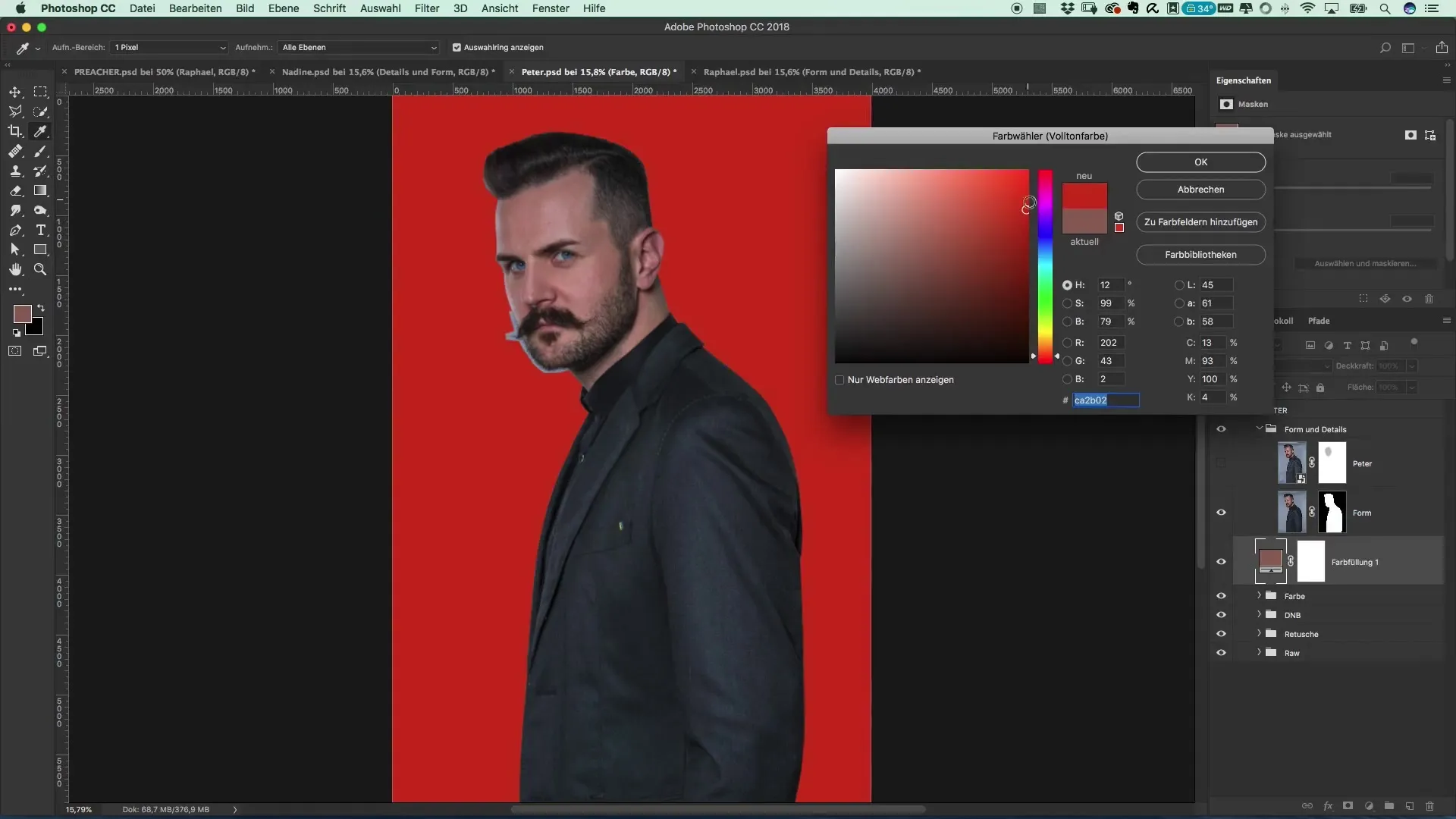Screen dimensions: 1456x819
Task: Create new group folder icon in layers panel
Action: [1389, 806]
